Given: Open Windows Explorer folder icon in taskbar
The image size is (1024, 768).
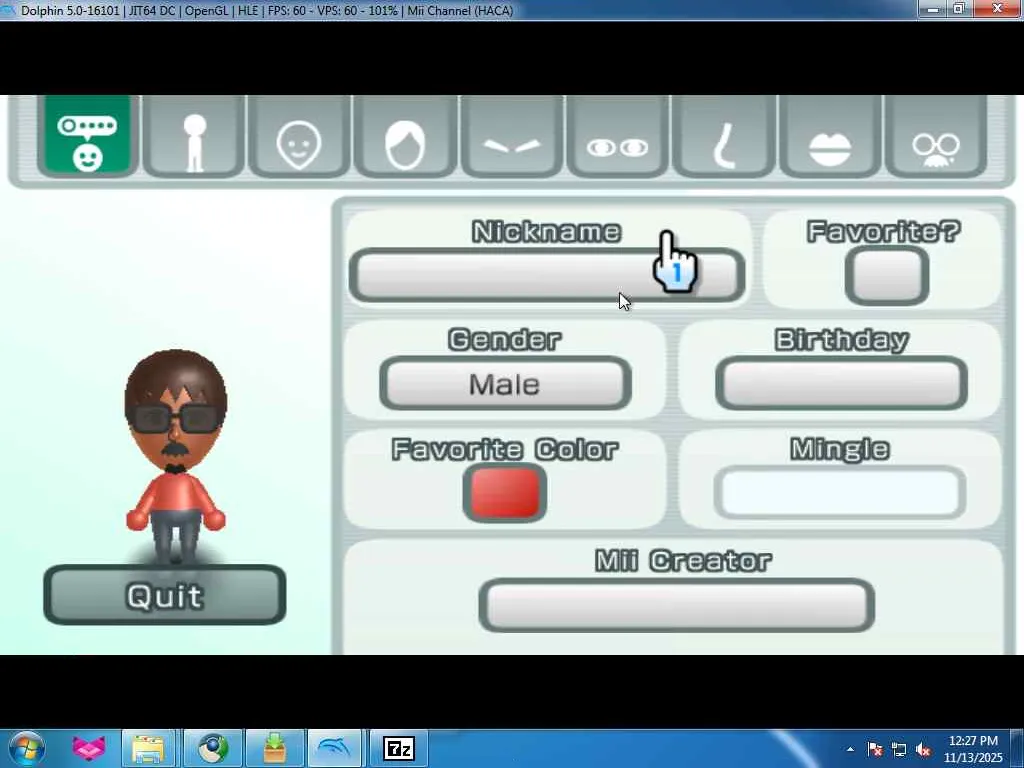Looking at the screenshot, I should 148,748.
